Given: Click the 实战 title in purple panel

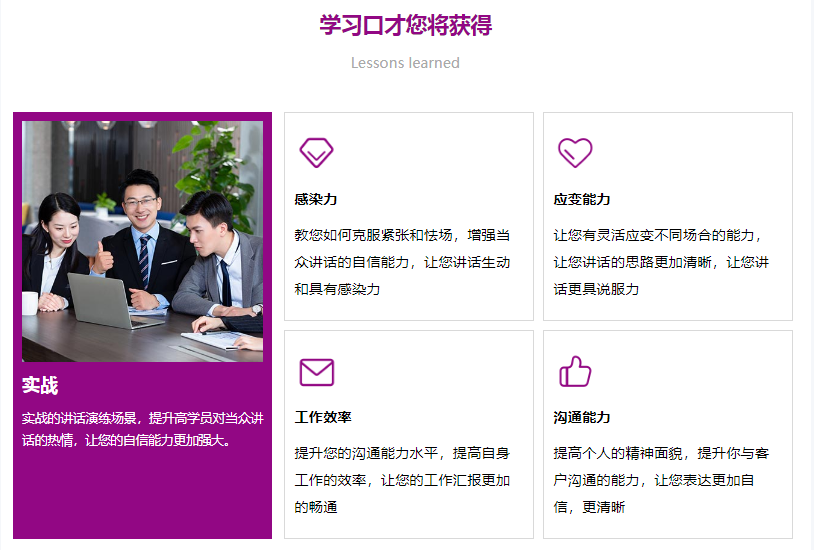Looking at the screenshot, I should (40, 385).
